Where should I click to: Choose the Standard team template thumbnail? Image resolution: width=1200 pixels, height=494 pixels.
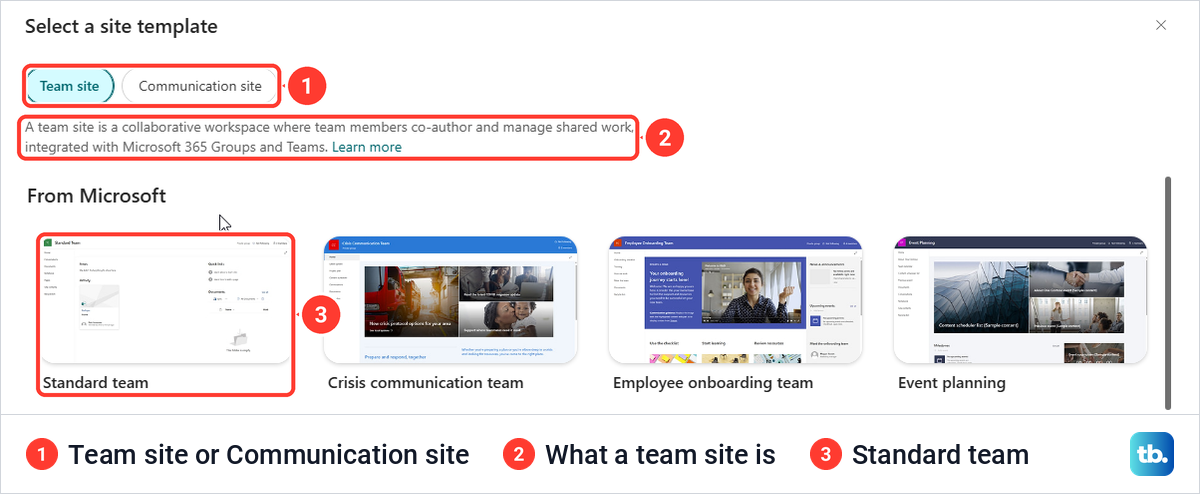(x=166, y=299)
